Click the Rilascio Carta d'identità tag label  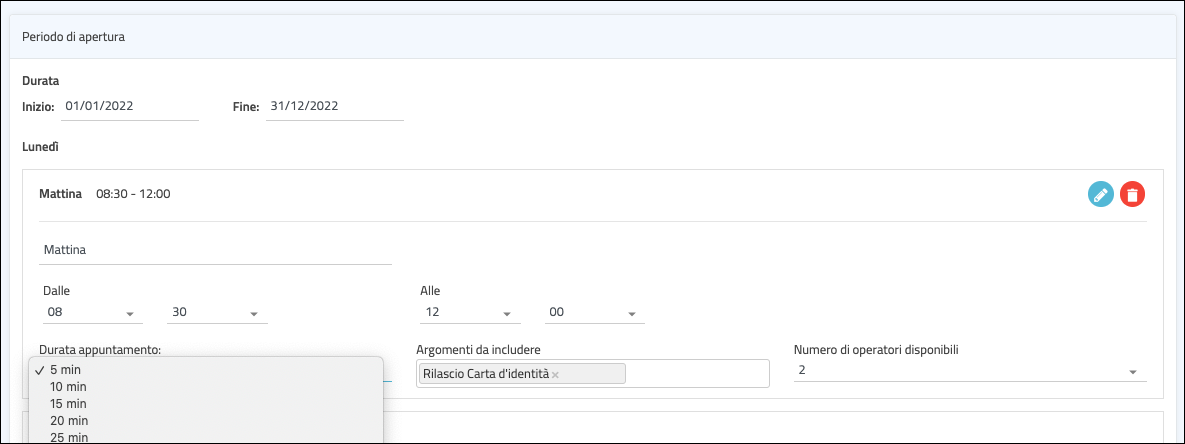tap(485, 374)
